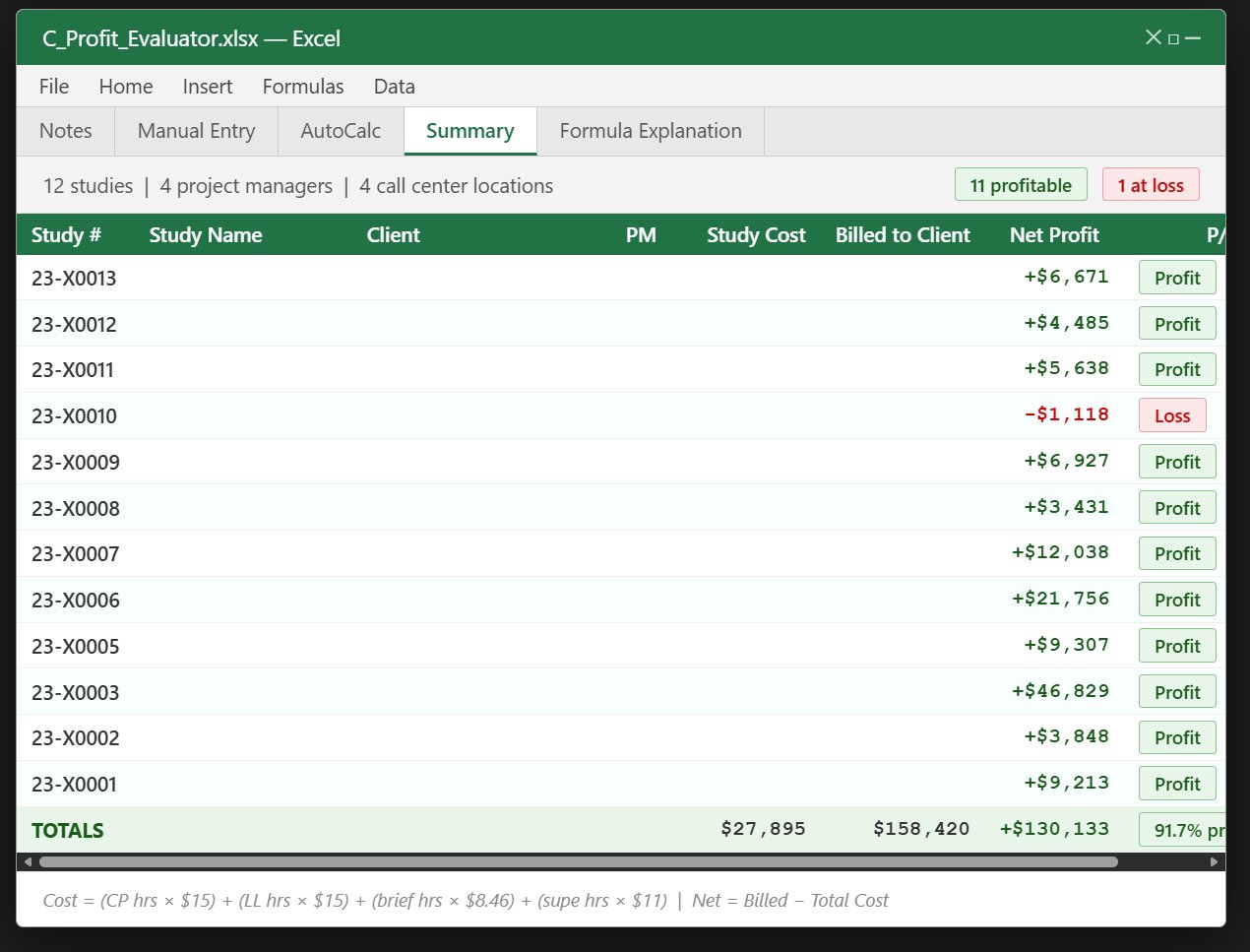This screenshot has height=952, width=1250.
Task: Click the horizontal scrollbar thumb
Action: [578, 861]
